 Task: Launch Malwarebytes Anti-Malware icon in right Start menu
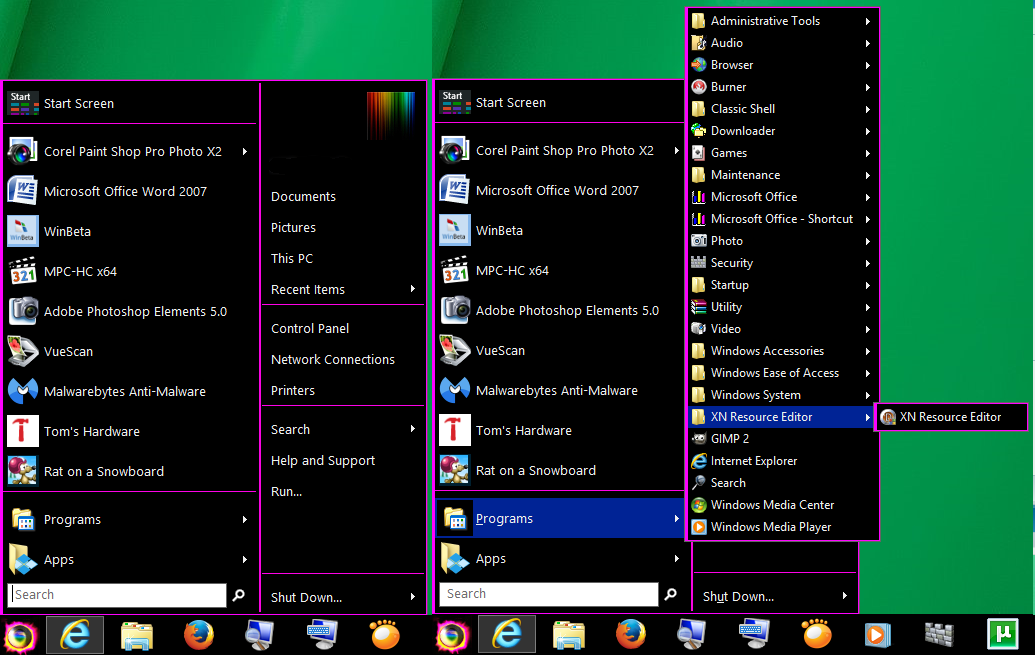click(x=455, y=390)
